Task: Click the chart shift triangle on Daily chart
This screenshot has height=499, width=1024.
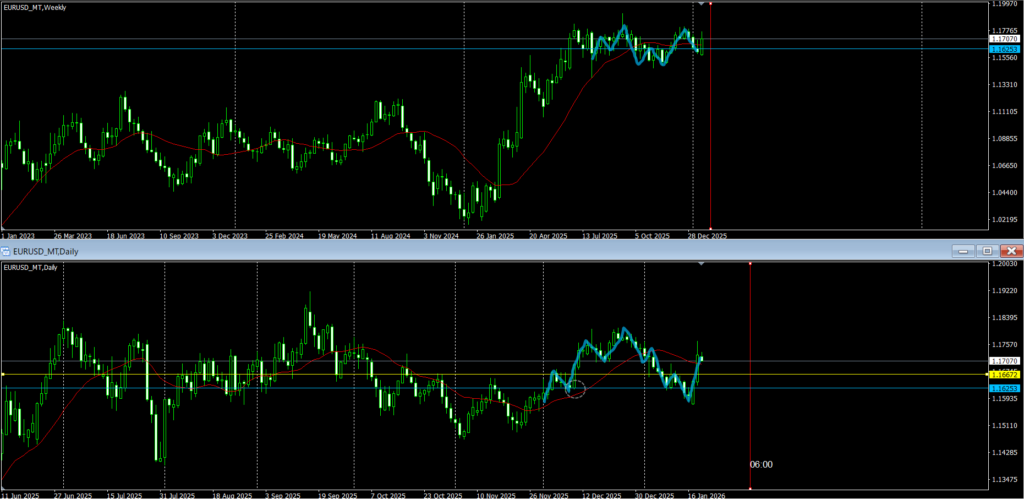Action: (701, 264)
